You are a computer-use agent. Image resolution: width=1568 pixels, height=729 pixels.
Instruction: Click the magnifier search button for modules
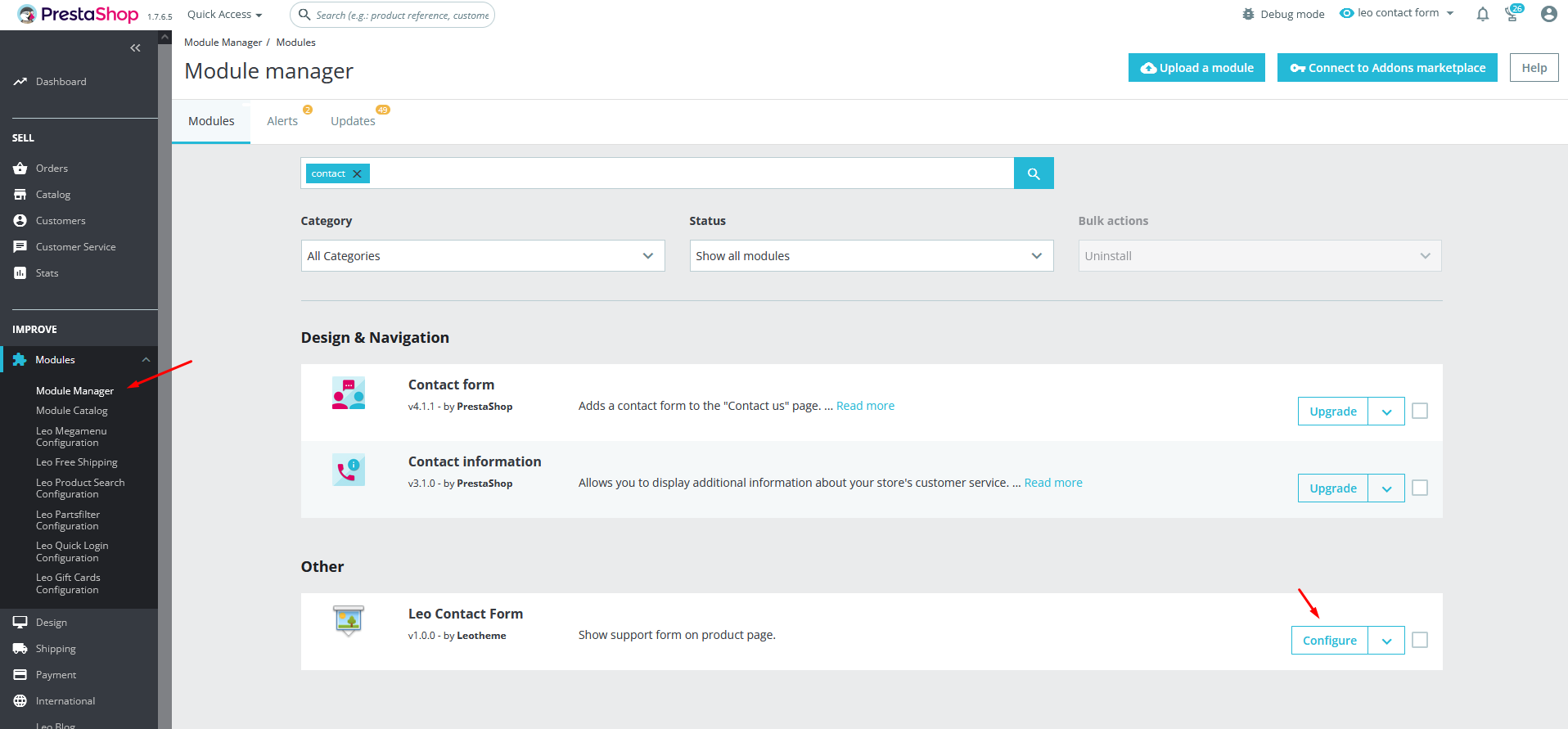pyautogui.click(x=1034, y=173)
